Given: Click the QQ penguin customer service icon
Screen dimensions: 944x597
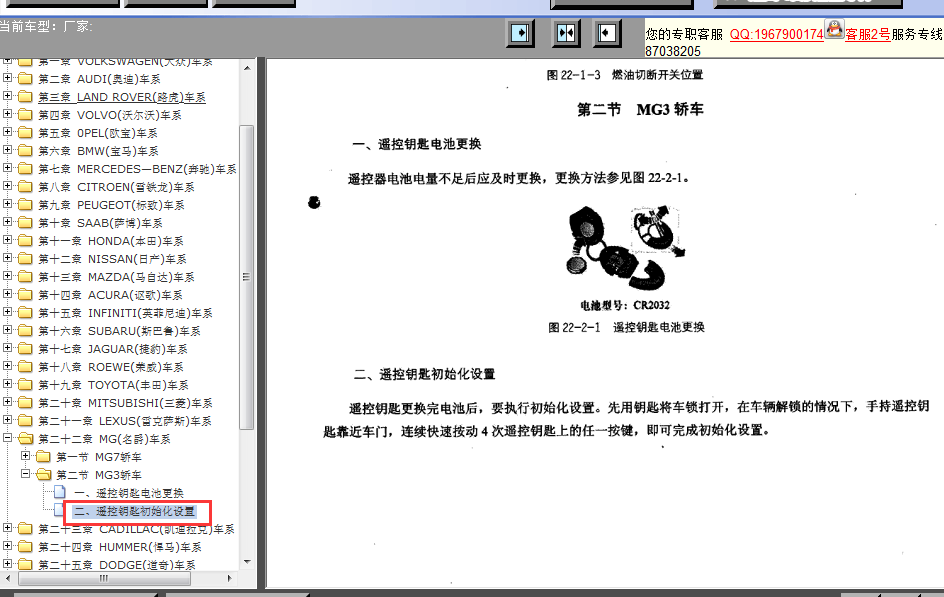Looking at the screenshot, I should click(834, 28).
